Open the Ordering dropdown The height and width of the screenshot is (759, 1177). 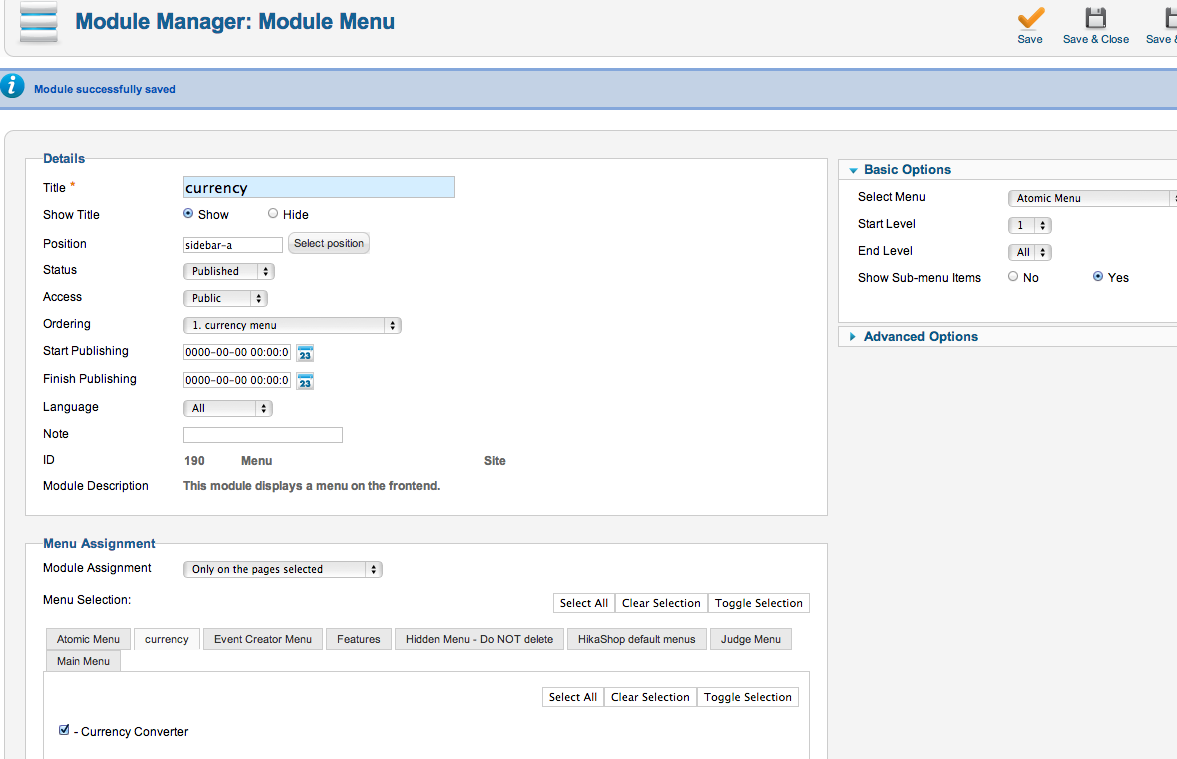click(292, 325)
